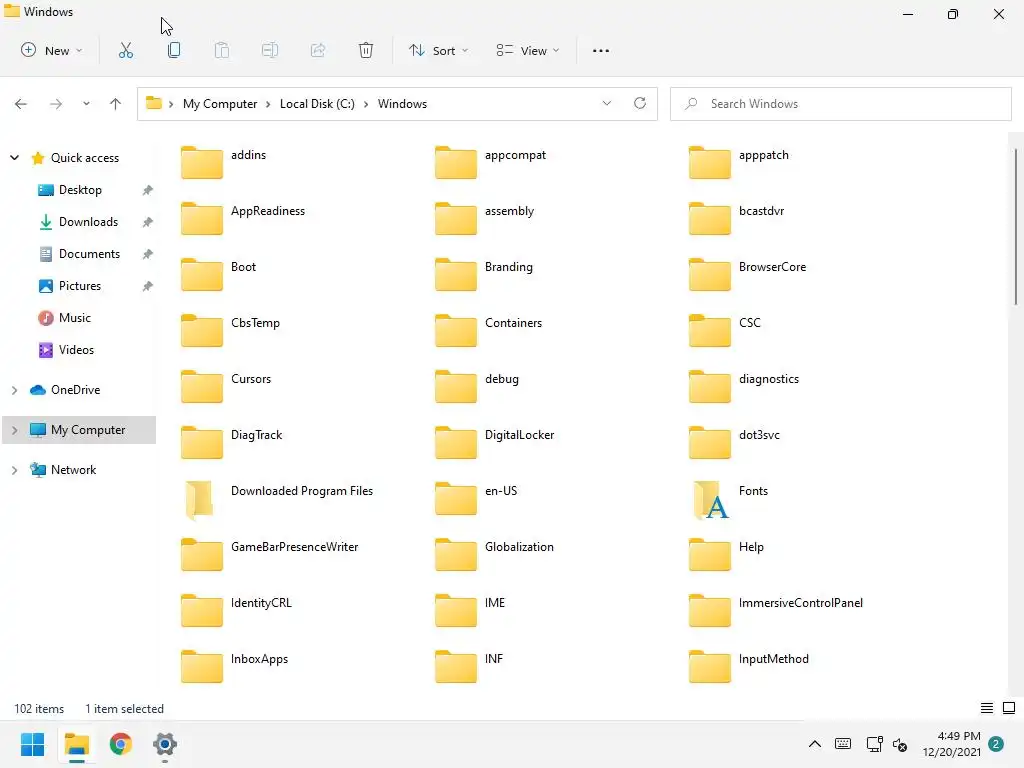Go up one folder level arrow
The height and width of the screenshot is (768, 1024).
pos(116,104)
